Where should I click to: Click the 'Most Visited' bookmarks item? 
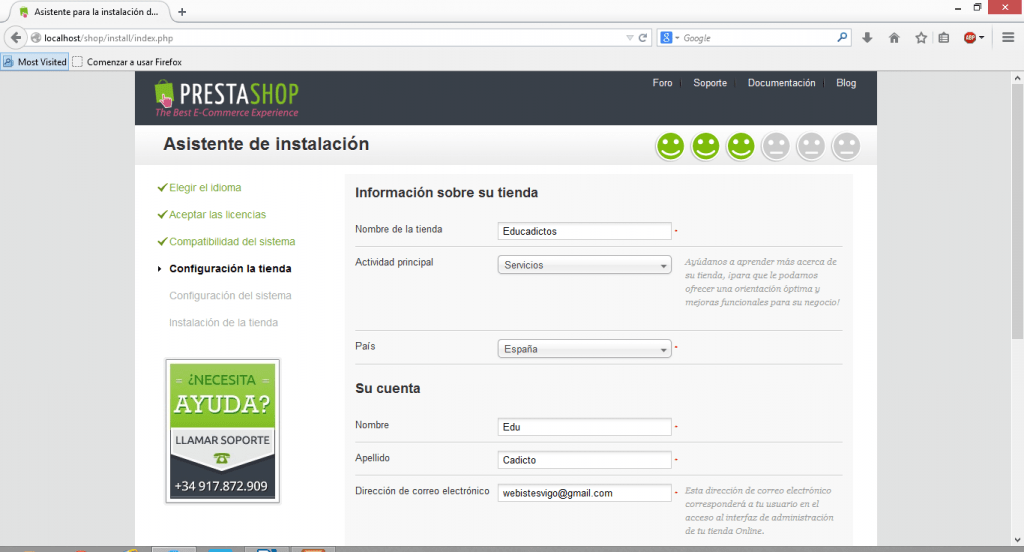tap(35, 62)
